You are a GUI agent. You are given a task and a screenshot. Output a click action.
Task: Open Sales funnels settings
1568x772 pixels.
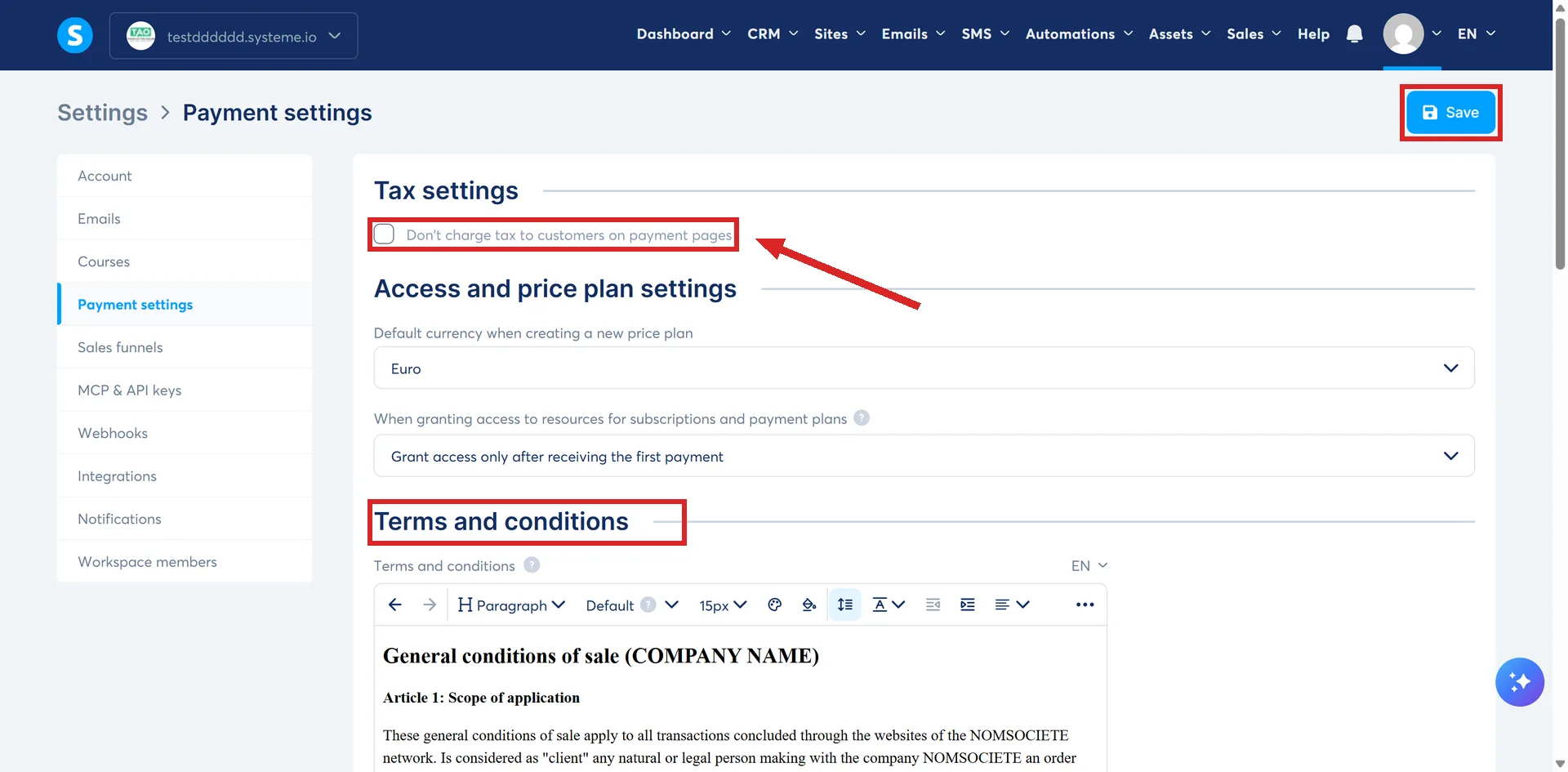[x=185, y=347]
